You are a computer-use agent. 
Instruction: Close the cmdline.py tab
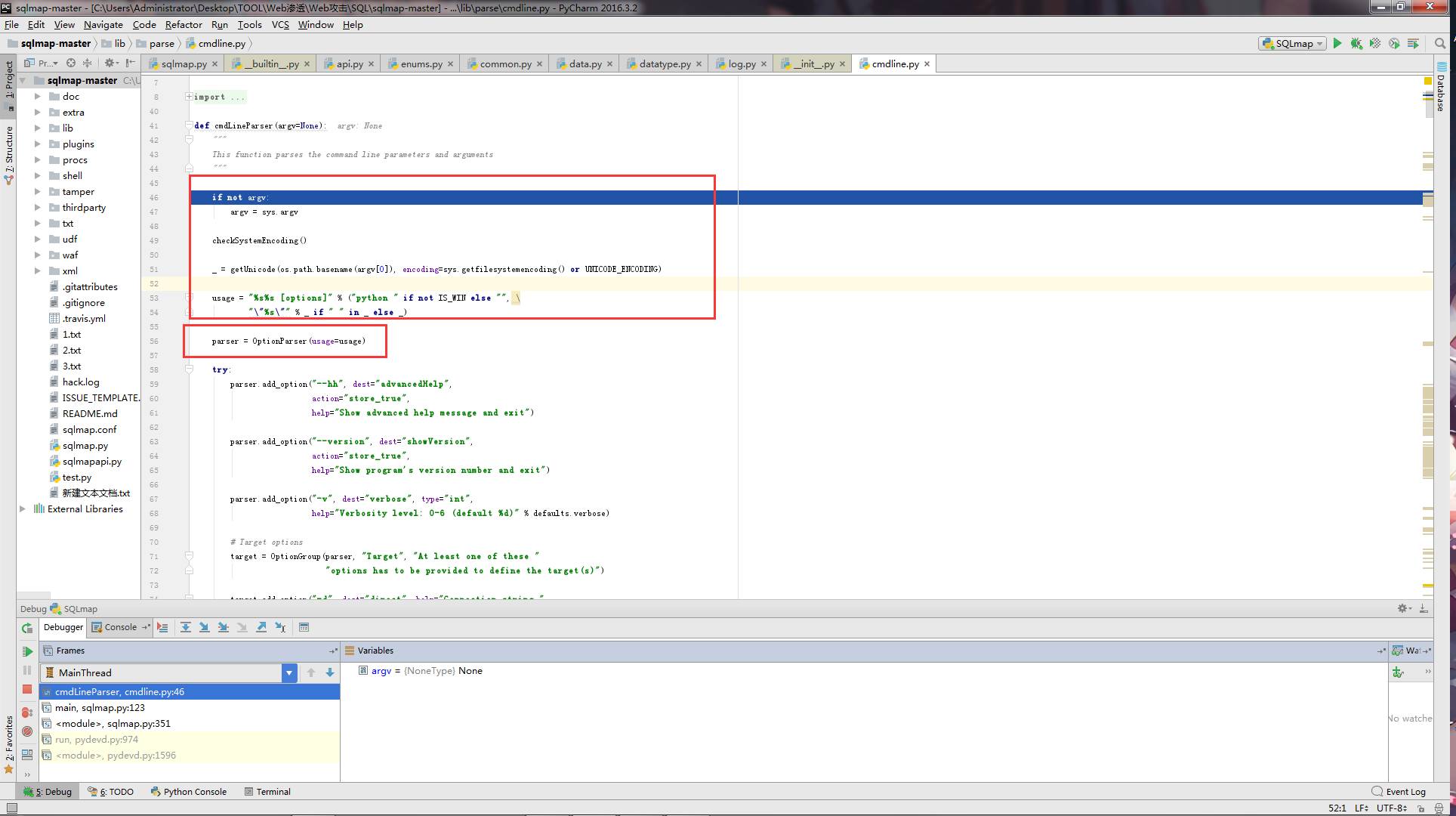(x=927, y=64)
